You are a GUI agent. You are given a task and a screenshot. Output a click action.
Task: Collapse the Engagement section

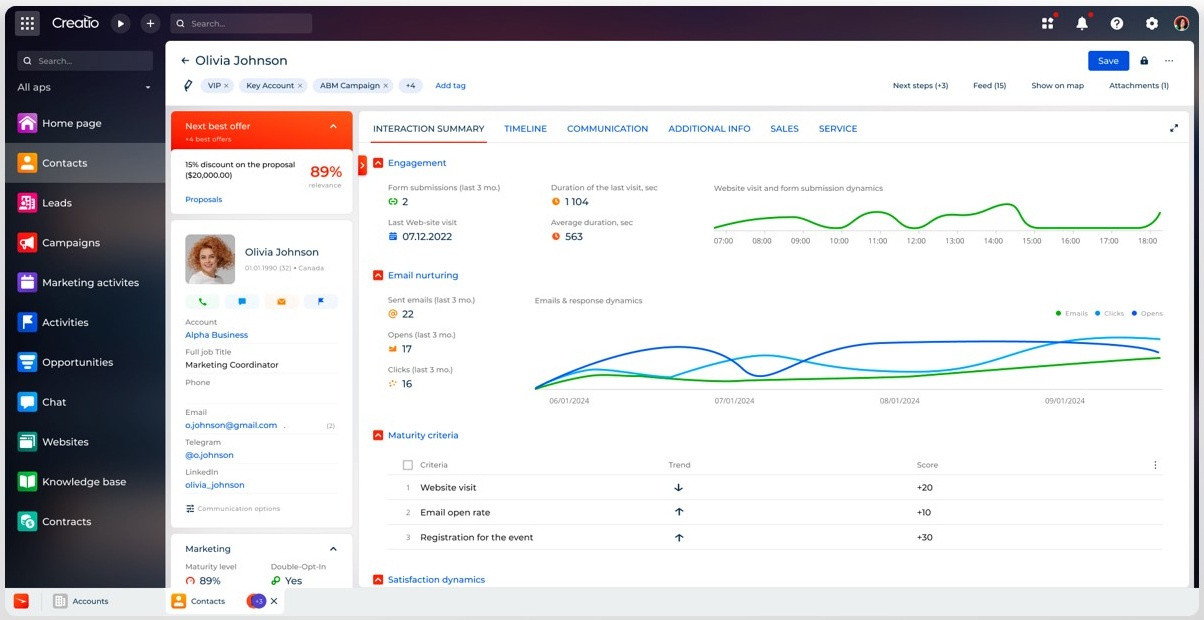tap(378, 163)
